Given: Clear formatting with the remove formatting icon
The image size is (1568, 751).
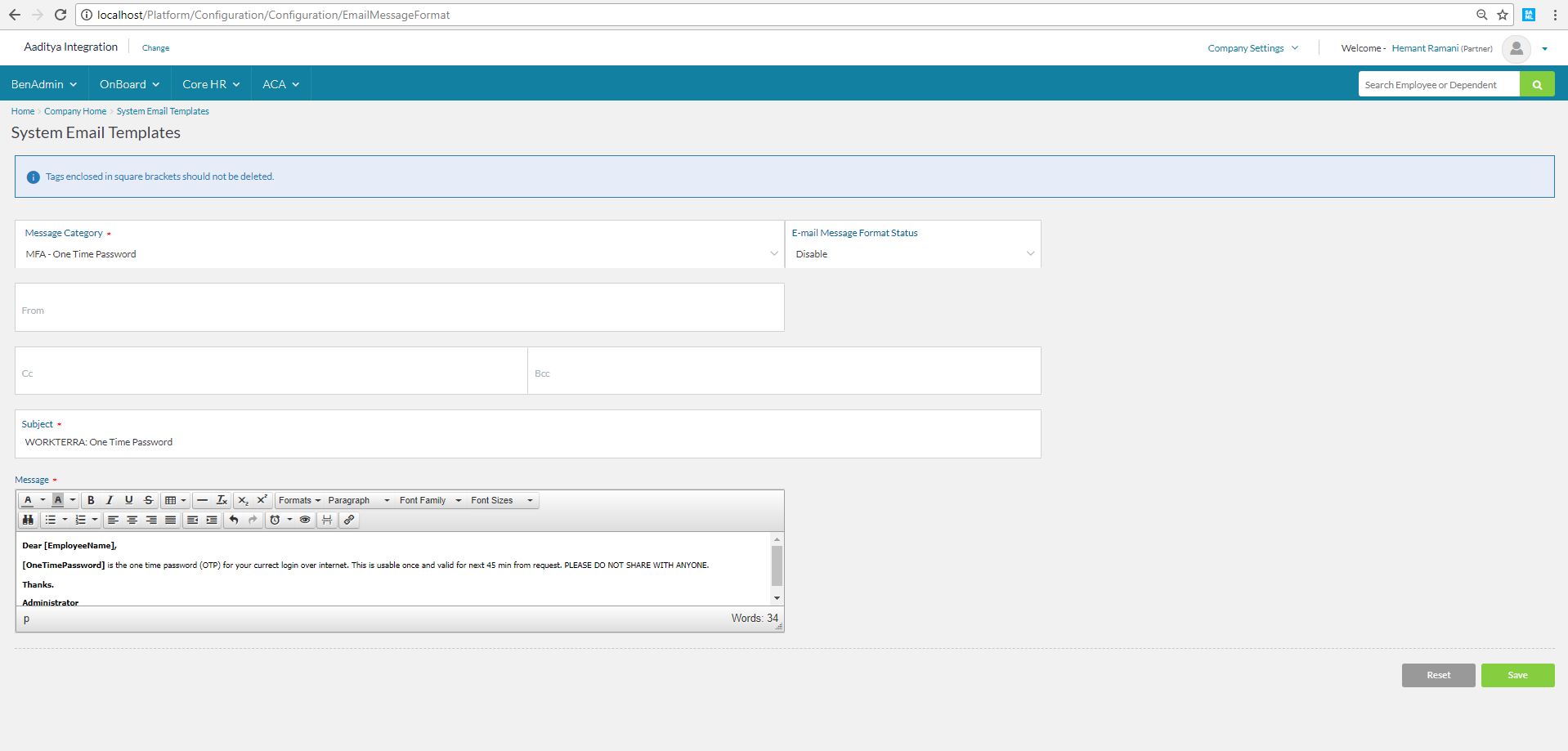Looking at the screenshot, I should coord(221,500).
